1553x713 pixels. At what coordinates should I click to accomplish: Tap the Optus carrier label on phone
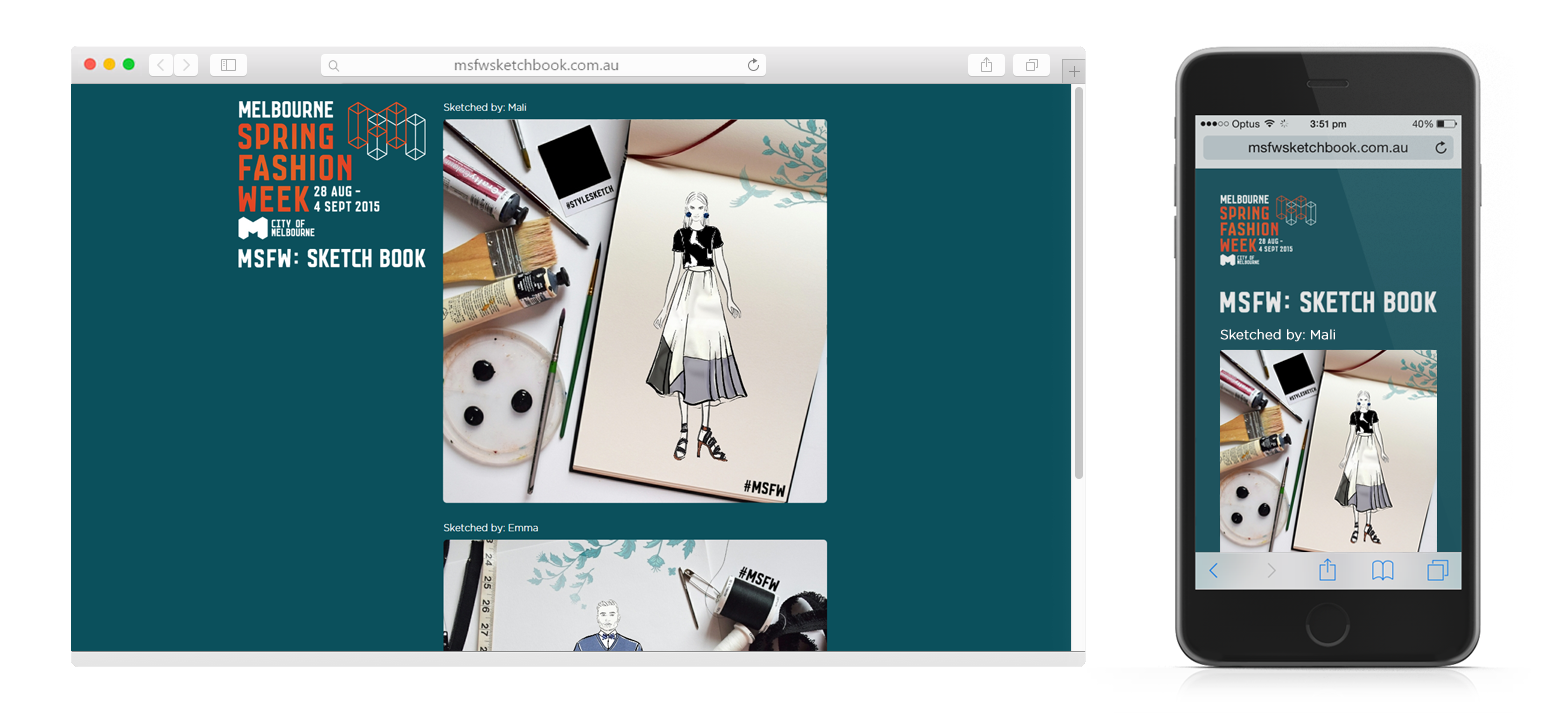coord(1245,124)
